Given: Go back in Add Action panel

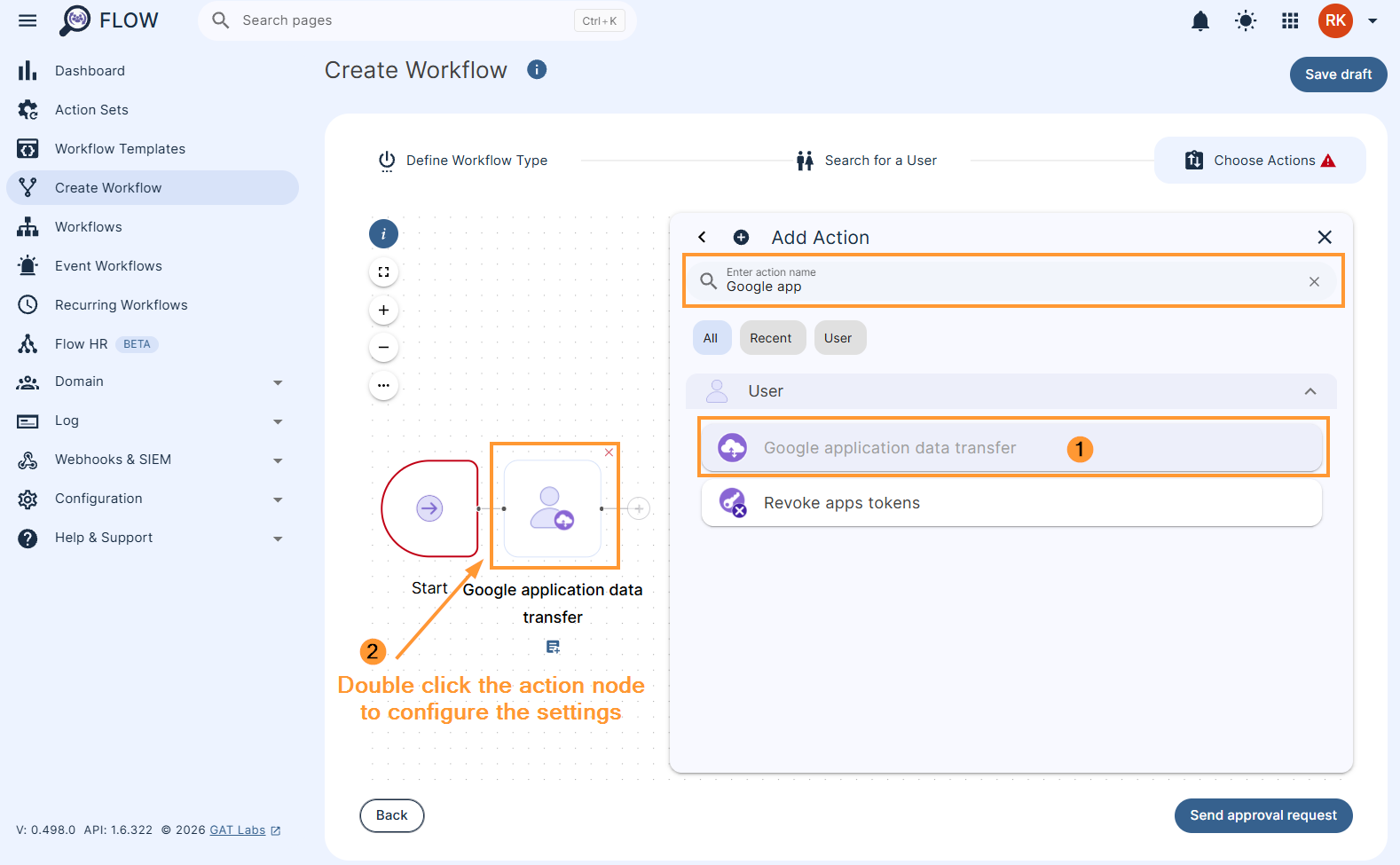Looking at the screenshot, I should pyautogui.click(x=702, y=237).
